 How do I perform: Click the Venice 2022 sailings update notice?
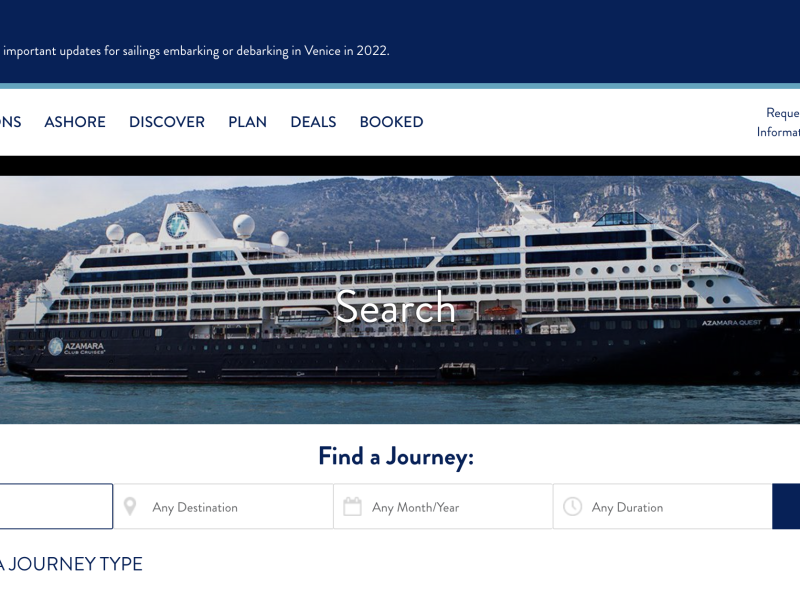195,51
